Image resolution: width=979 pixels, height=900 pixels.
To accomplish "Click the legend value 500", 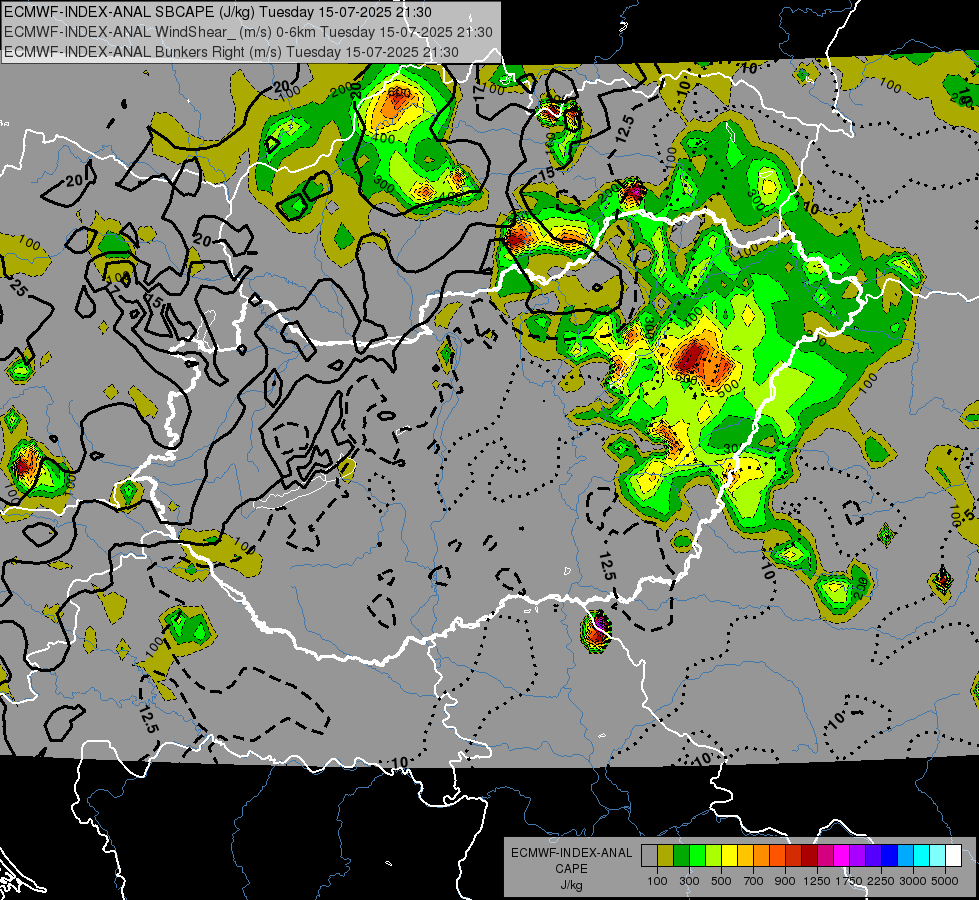I will pyautogui.click(x=721, y=881).
